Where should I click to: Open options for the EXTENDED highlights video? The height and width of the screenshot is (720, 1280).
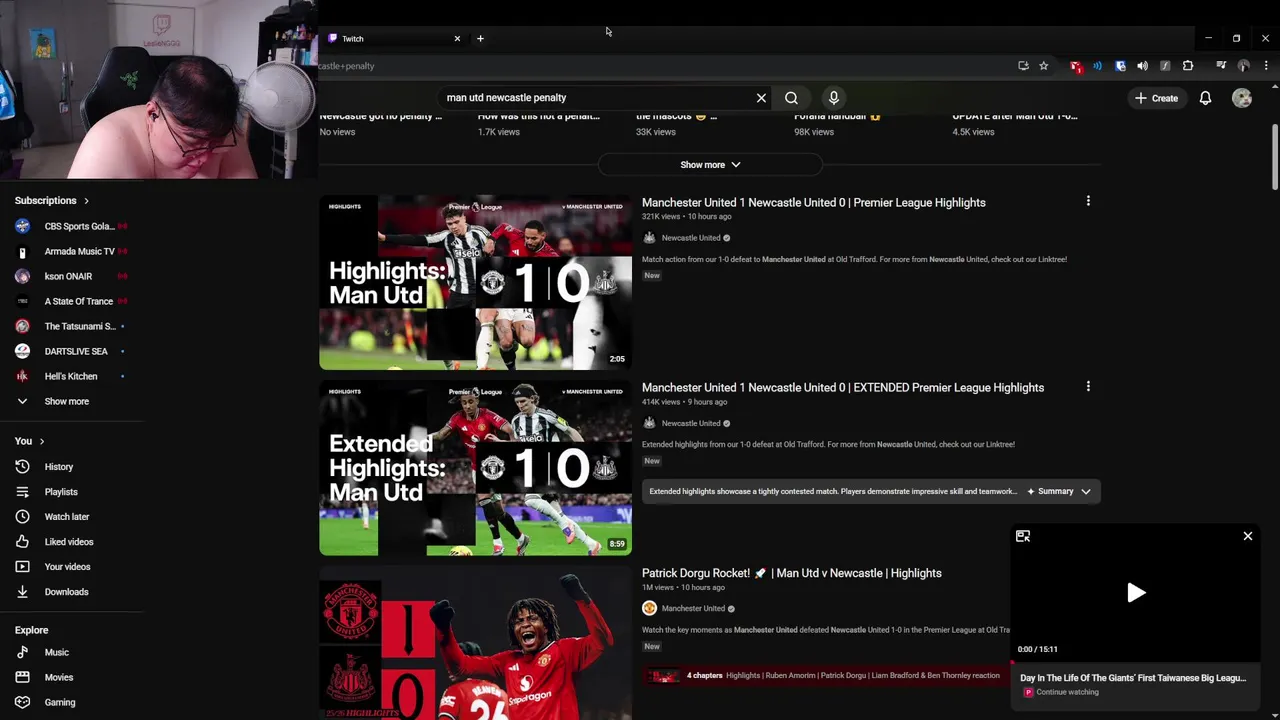[1088, 387]
